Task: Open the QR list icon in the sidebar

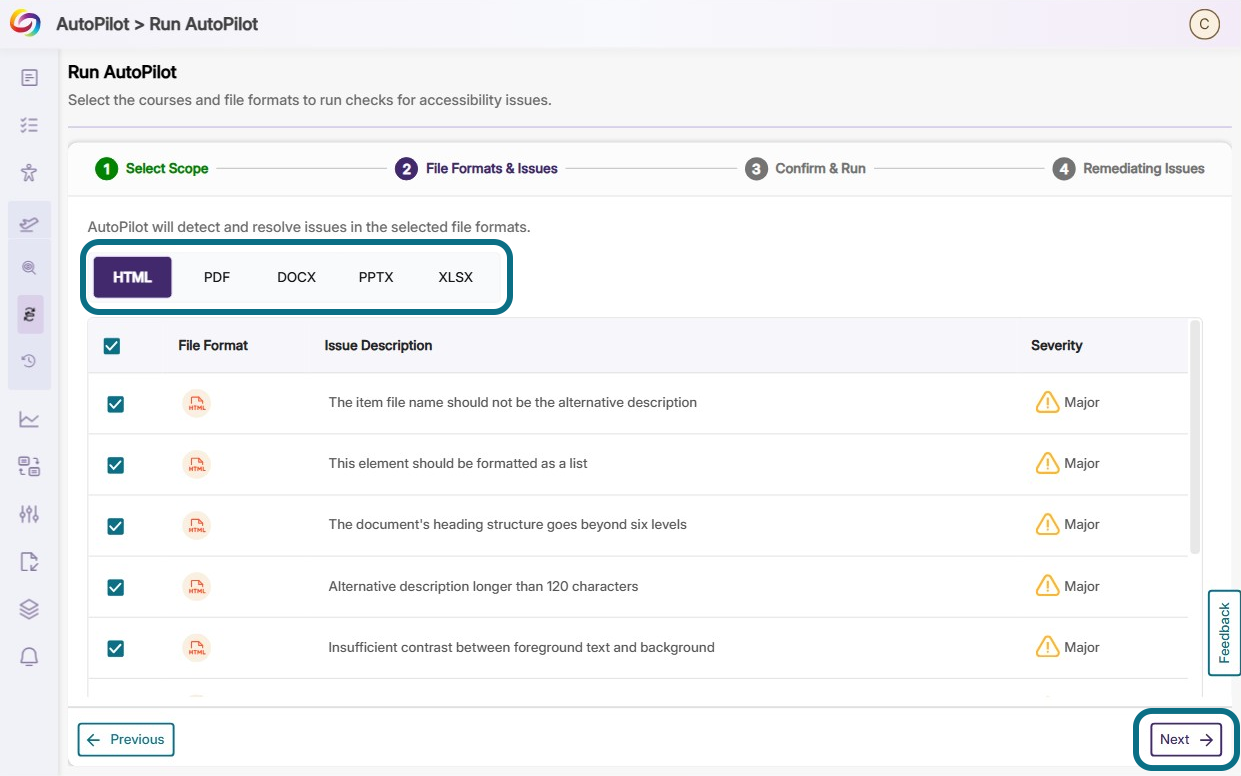Action: 29,466
